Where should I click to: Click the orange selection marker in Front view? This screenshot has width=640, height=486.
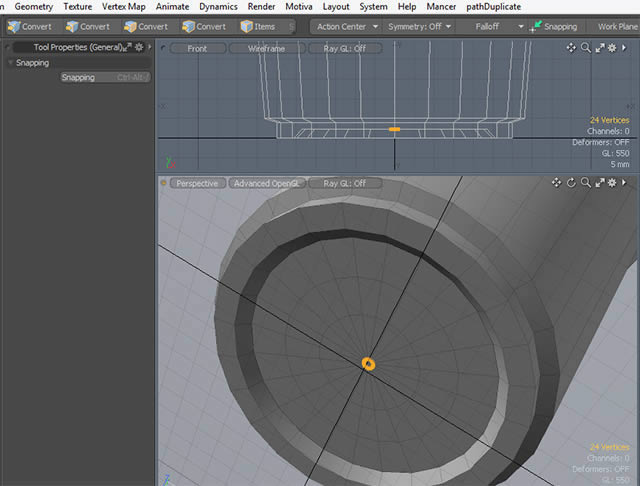click(394, 129)
